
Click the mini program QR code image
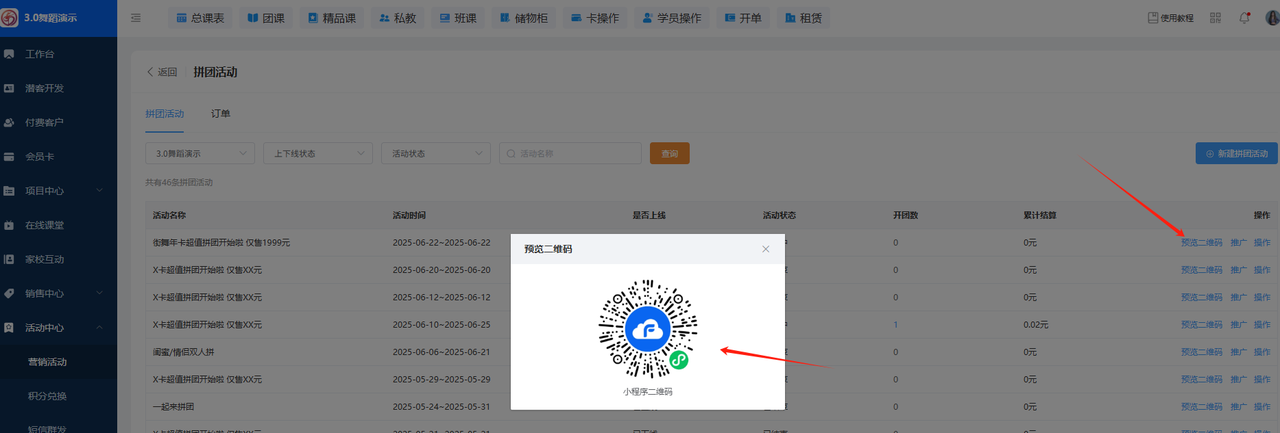pyautogui.click(x=647, y=328)
